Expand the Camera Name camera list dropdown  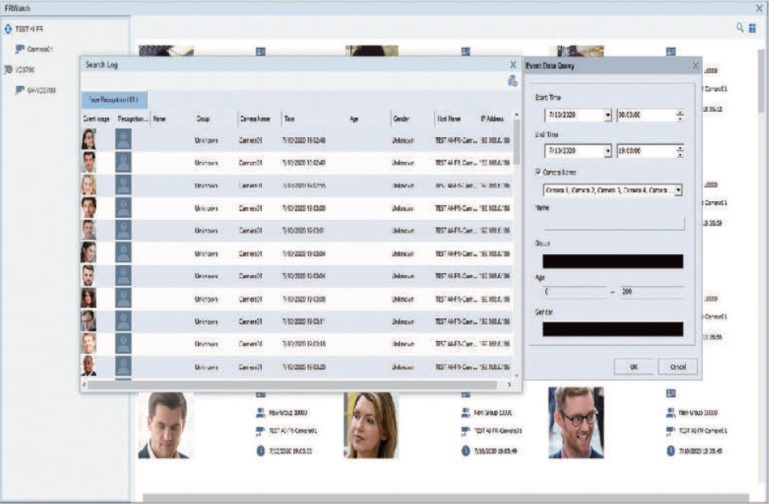(x=678, y=190)
